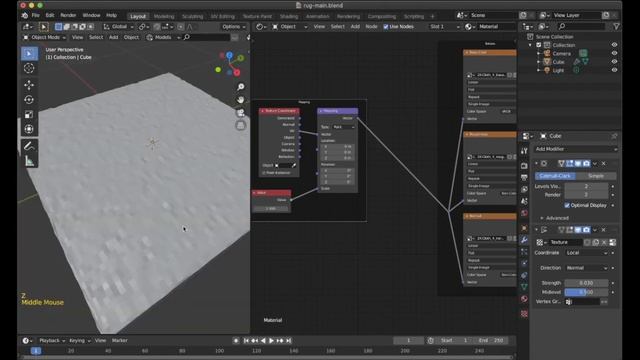Image resolution: width=640 pixels, height=360 pixels.
Task: Open the Object Mode dropdown
Action: [x=45, y=37]
